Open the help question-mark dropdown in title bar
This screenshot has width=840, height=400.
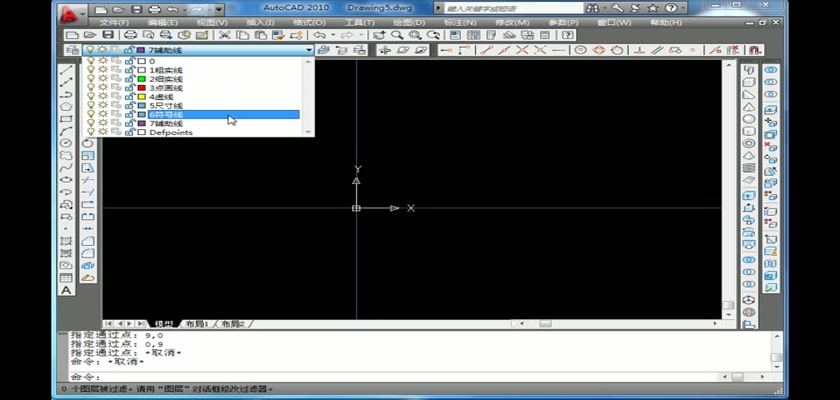(681, 8)
